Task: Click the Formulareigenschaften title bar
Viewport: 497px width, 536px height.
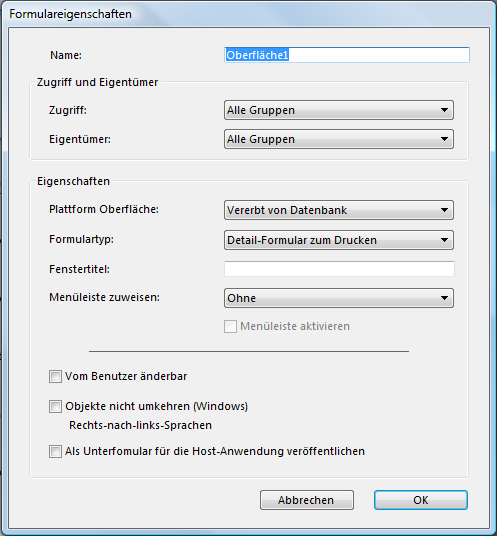Action: pyautogui.click(x=248, y=14)
